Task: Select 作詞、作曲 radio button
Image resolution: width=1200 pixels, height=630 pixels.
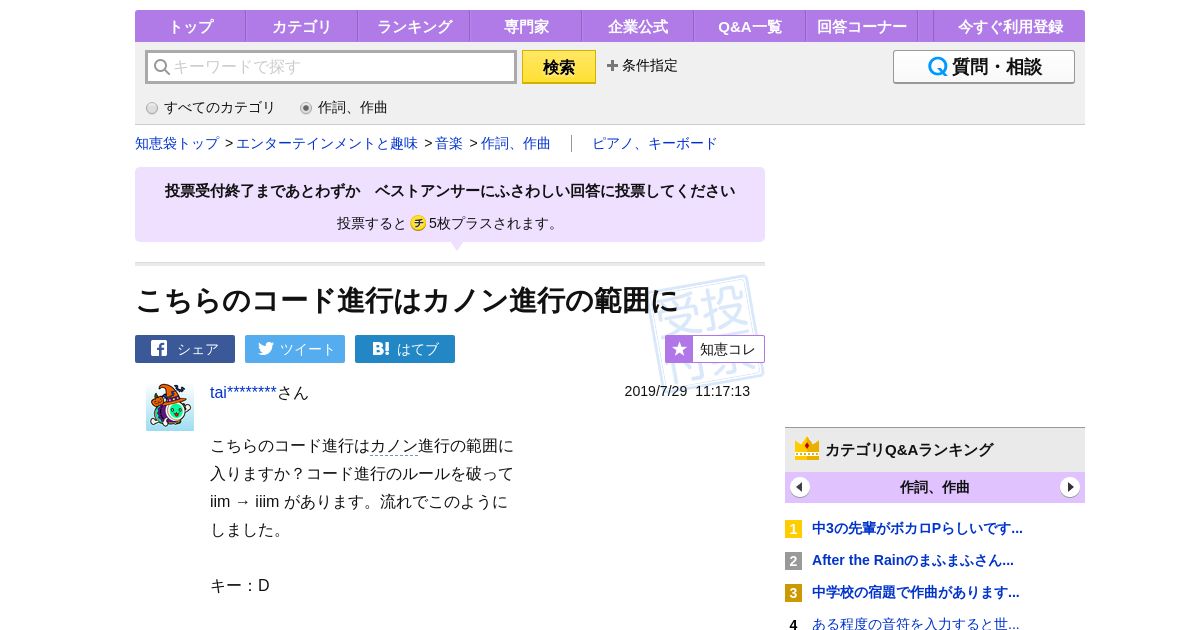Action: 306,108
